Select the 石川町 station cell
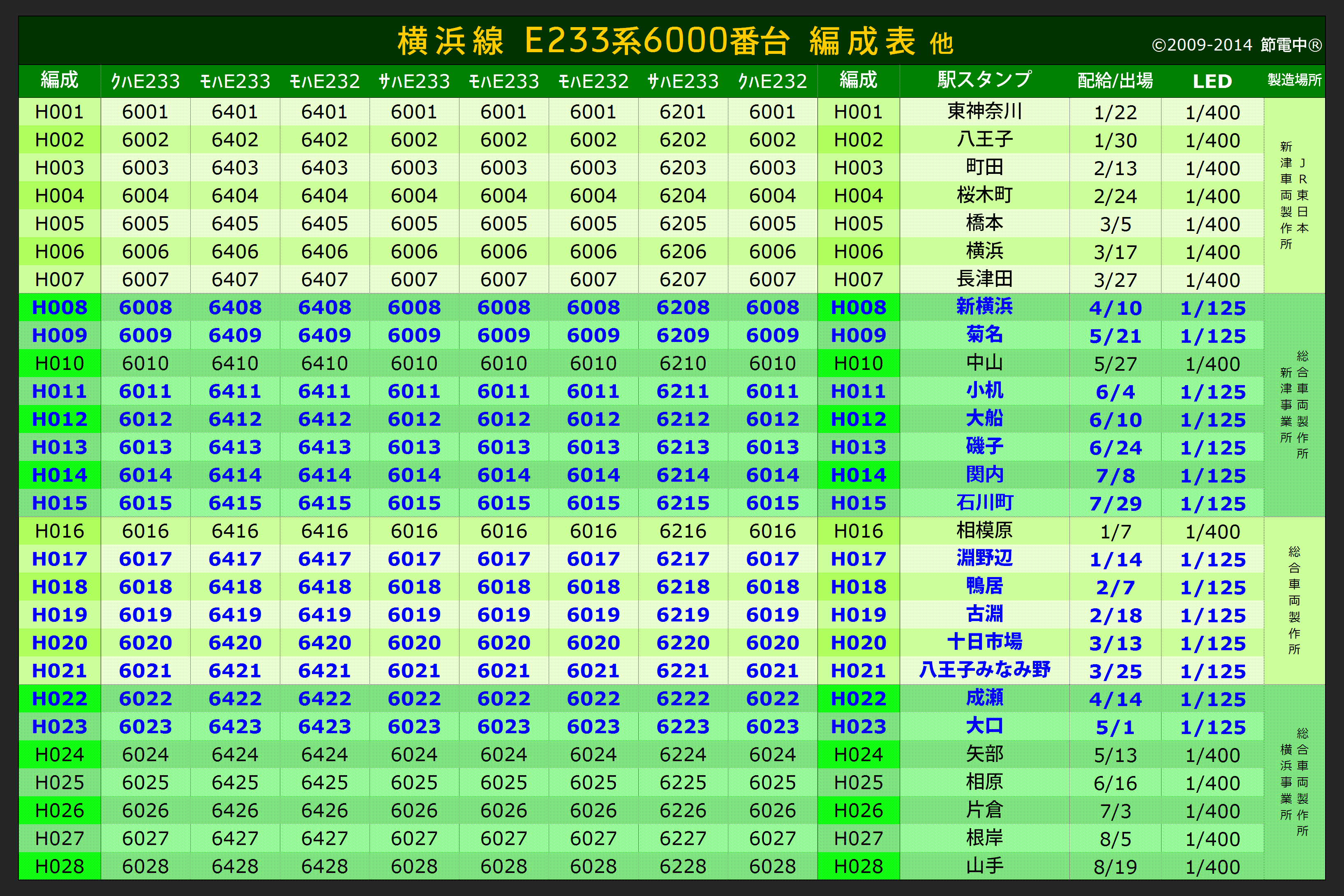1344x896 pixels. click(x=984, y=502)
